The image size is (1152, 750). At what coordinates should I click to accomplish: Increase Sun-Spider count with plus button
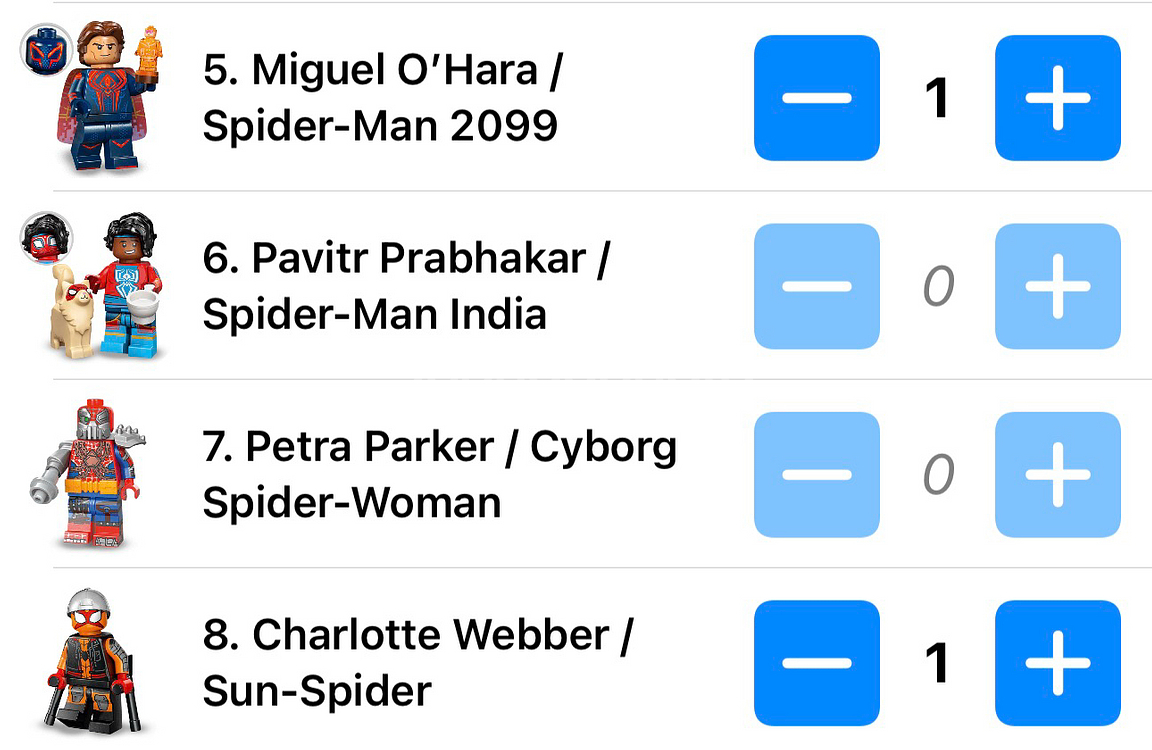coord(1057,662)
